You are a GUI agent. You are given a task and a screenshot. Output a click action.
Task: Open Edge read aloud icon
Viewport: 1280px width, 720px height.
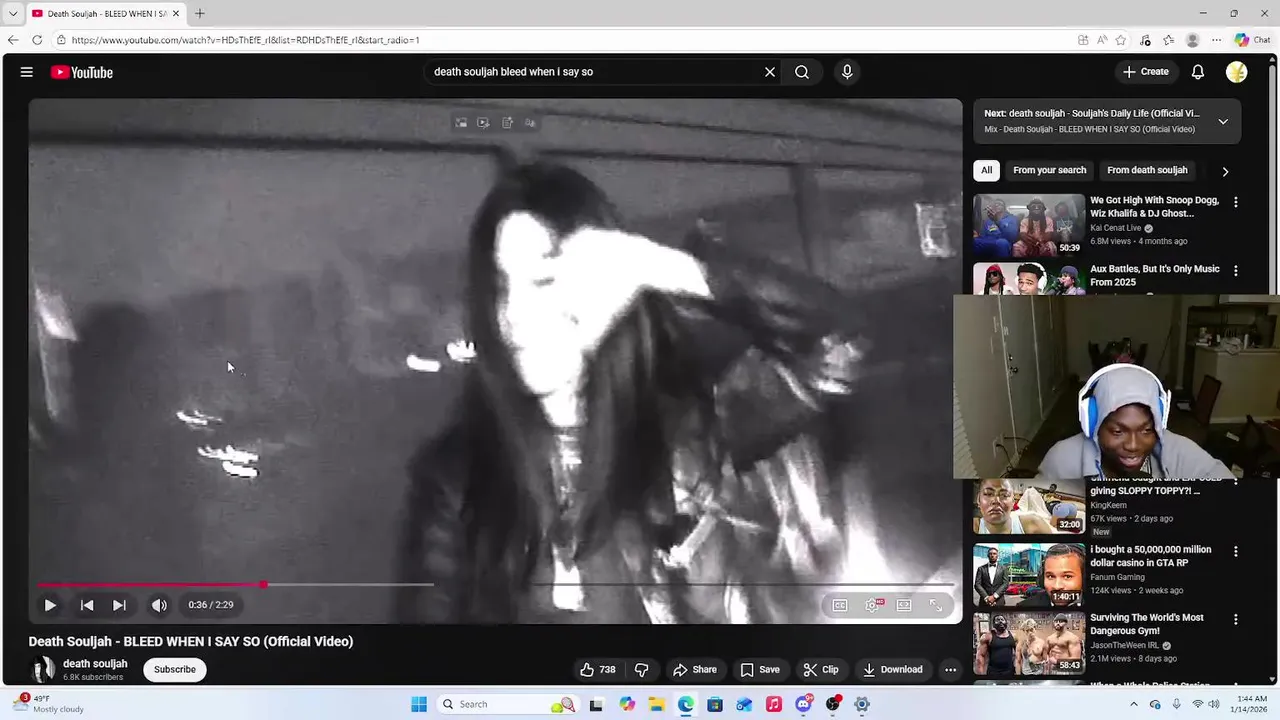point(1102,40)
